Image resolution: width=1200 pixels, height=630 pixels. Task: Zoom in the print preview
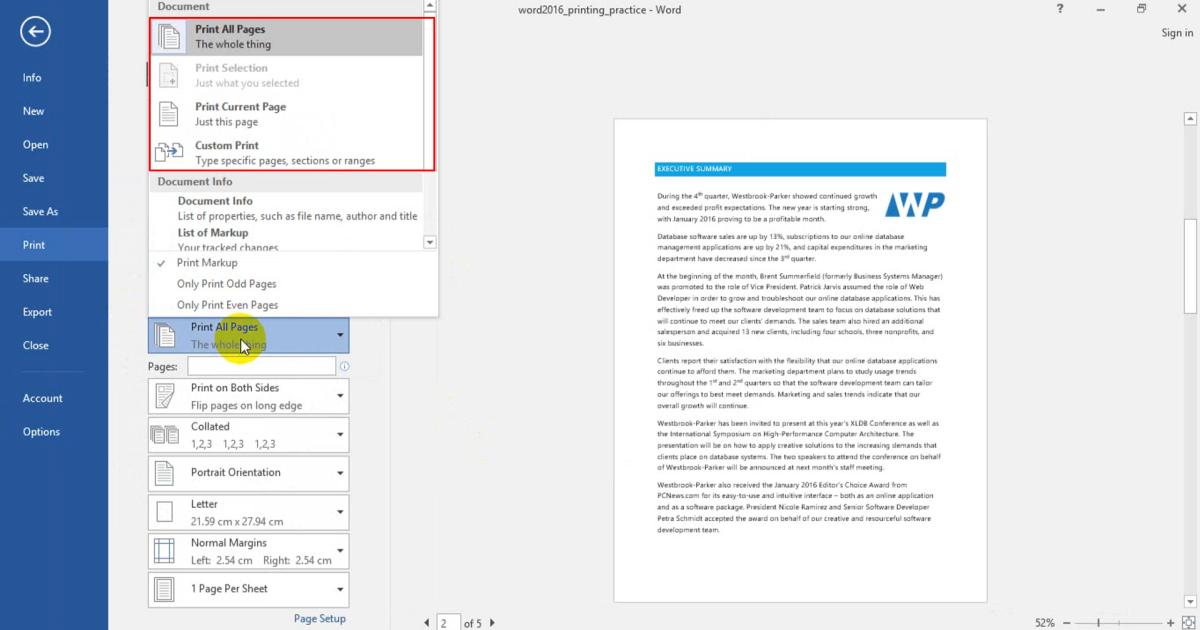click(1171, 622)
